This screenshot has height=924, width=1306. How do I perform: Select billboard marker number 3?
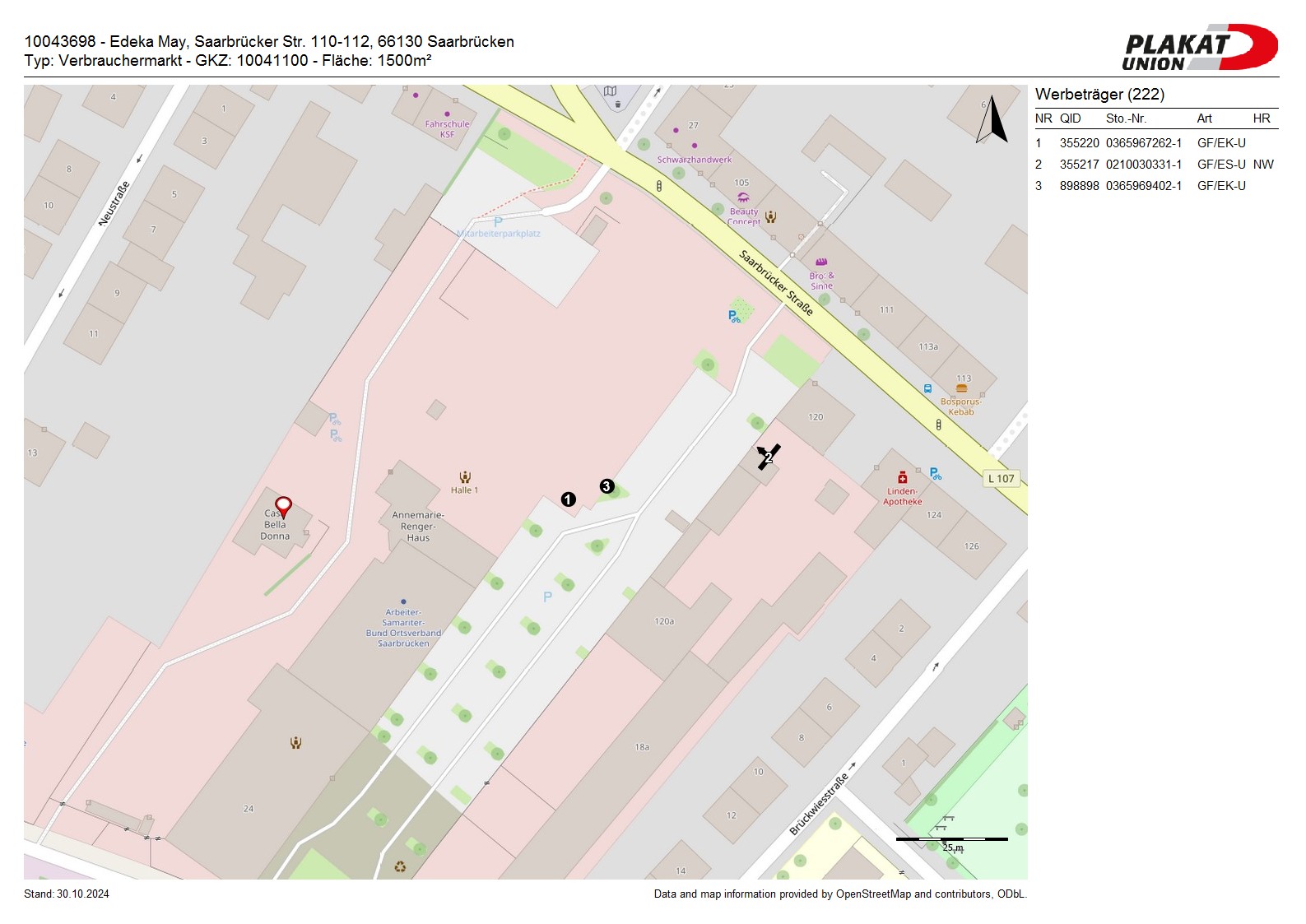pos(607,486)
